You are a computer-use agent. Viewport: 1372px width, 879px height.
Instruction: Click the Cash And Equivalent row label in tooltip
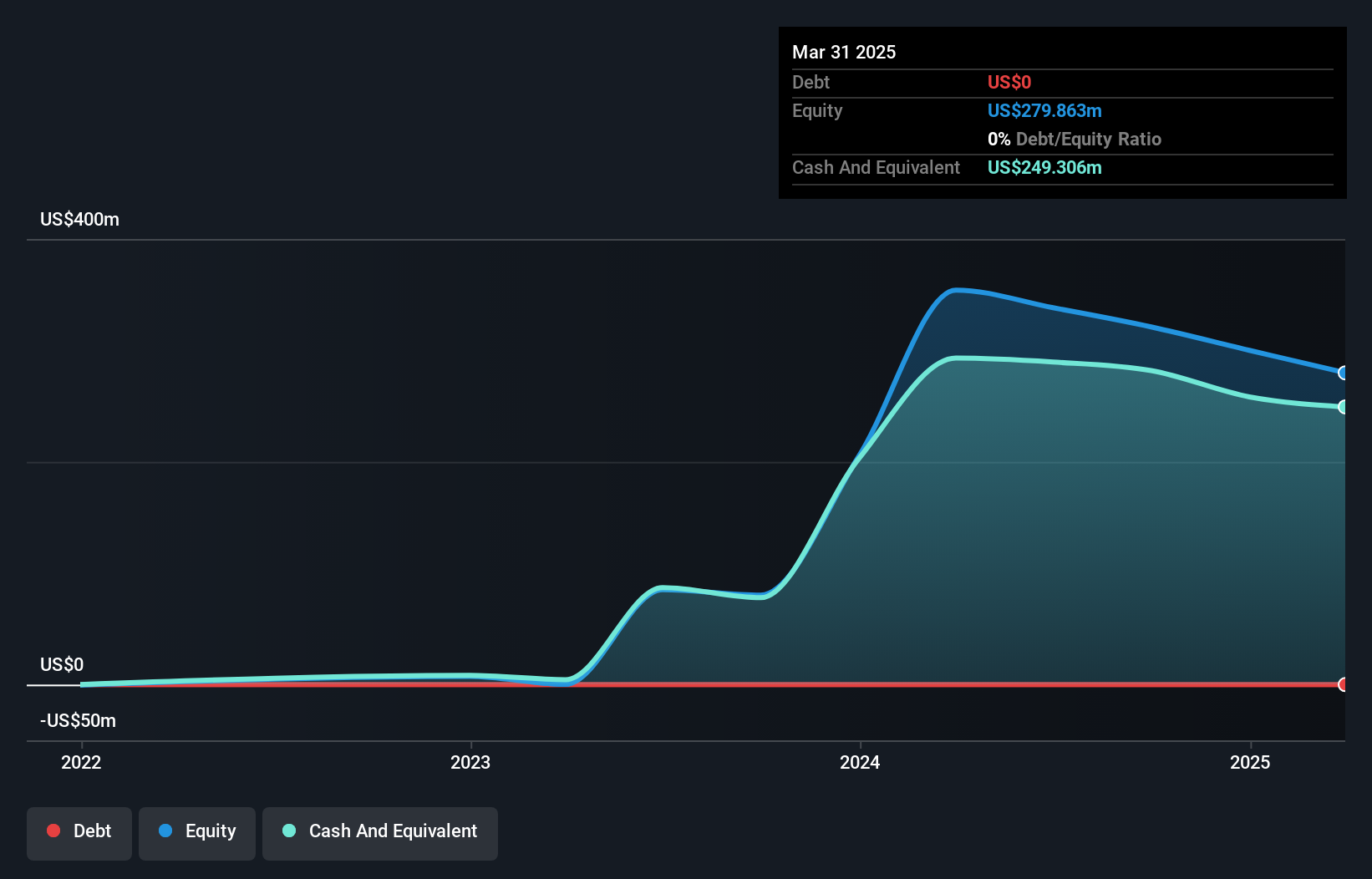(876, 167)
